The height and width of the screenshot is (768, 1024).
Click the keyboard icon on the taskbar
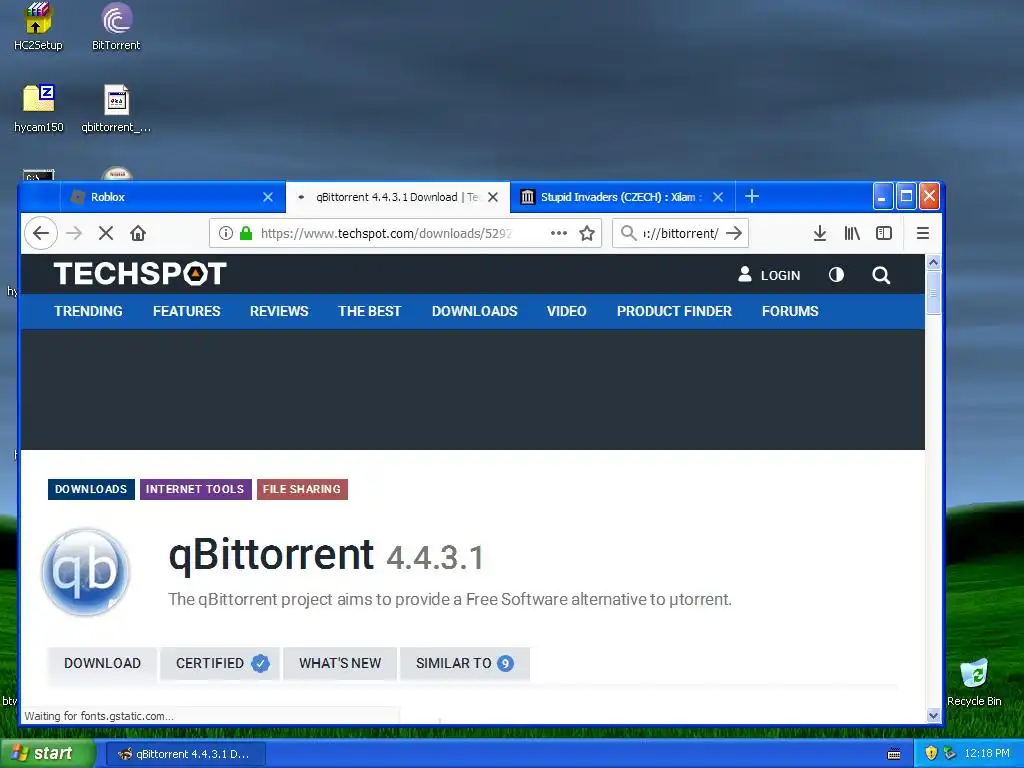click(x=894, y=754)
